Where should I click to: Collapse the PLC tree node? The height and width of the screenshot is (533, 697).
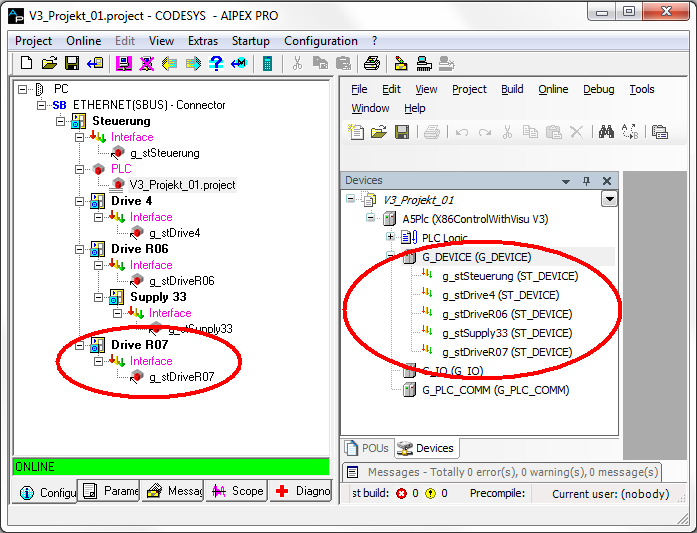pos(79,169)
